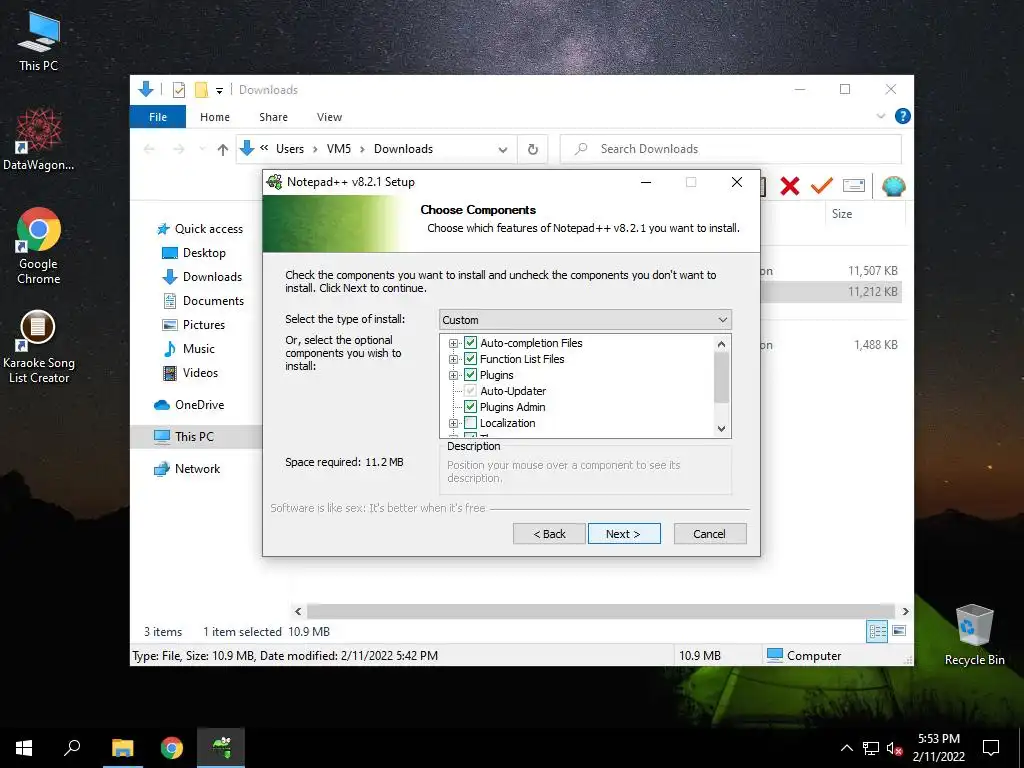Image resolution: width=1024 pixels, height=768 pixels.
Task: Click Back in Notepad++ Setup
Action: [549, 534]
